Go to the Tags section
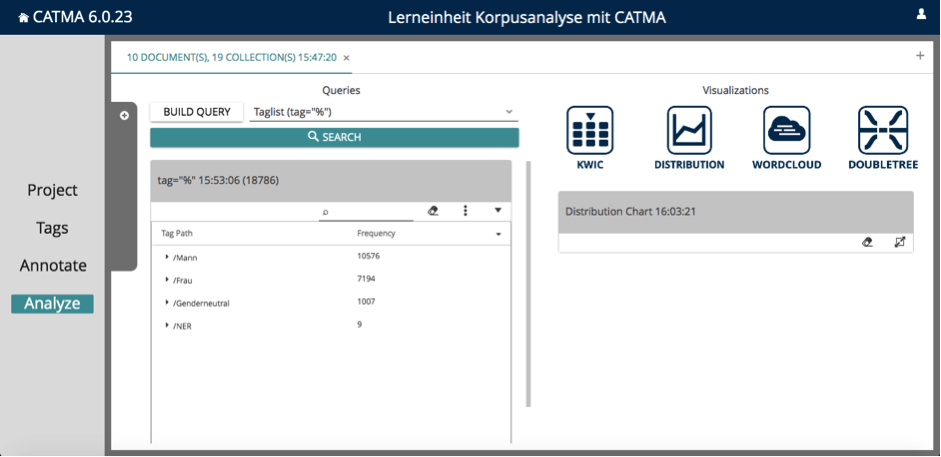 coord(52,228)
